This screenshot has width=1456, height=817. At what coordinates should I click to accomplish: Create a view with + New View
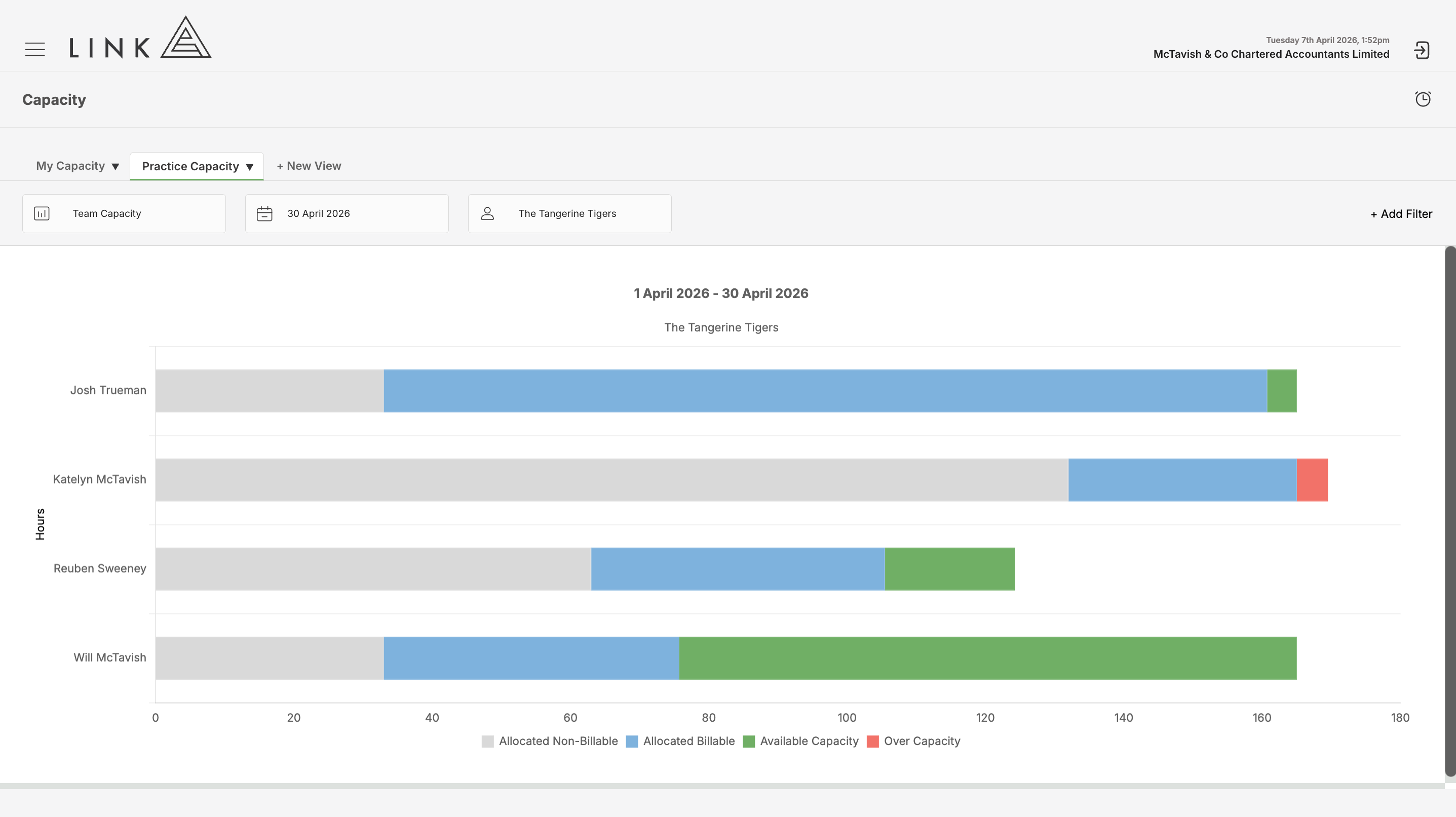309,166
